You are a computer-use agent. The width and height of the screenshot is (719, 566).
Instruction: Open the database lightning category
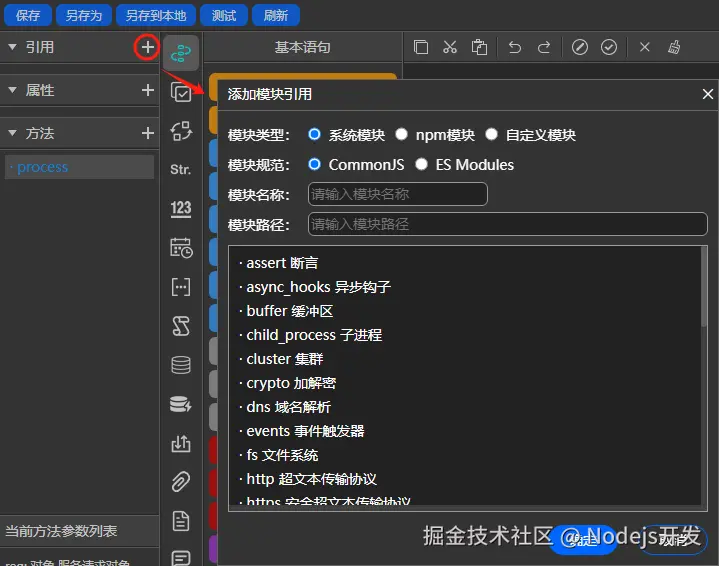[x=181, y=404]
